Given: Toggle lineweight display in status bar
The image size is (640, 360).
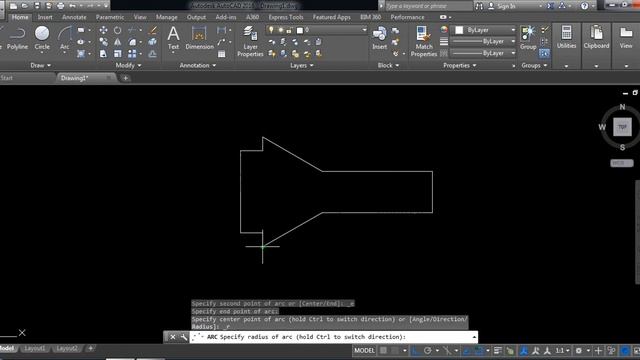Looking at the screenshot, I should click(x=498, y=350).
